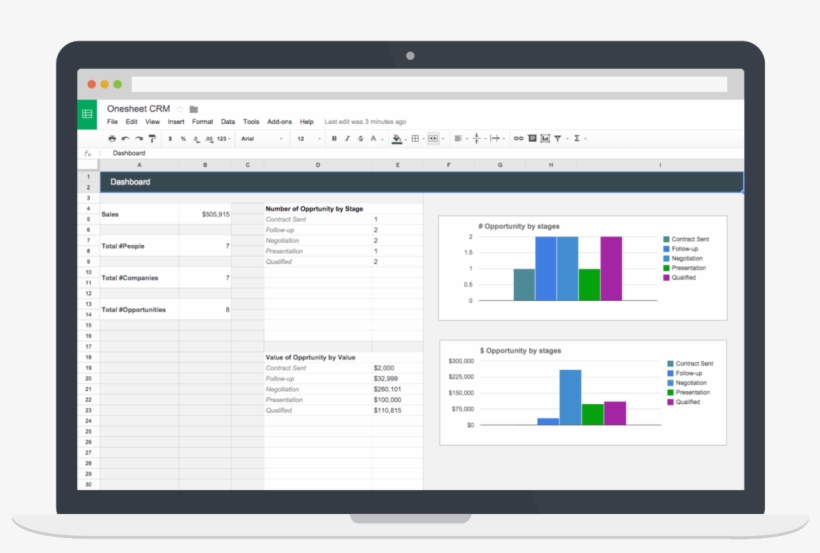Click the folder icon beside title
Screen dimensions: 820x553
[x=193, y=109]
